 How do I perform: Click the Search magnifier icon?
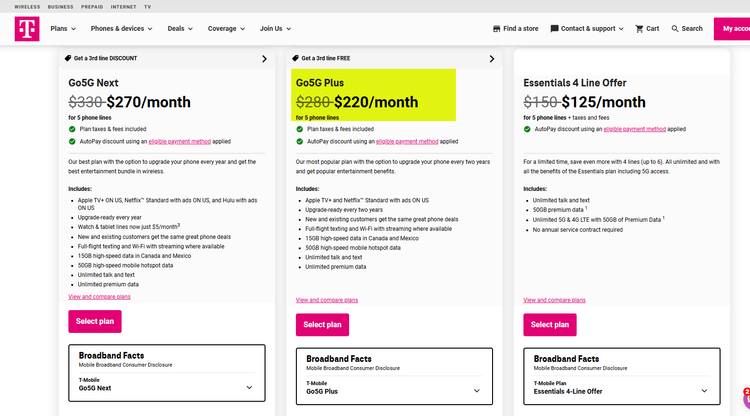tap(675, 29)
